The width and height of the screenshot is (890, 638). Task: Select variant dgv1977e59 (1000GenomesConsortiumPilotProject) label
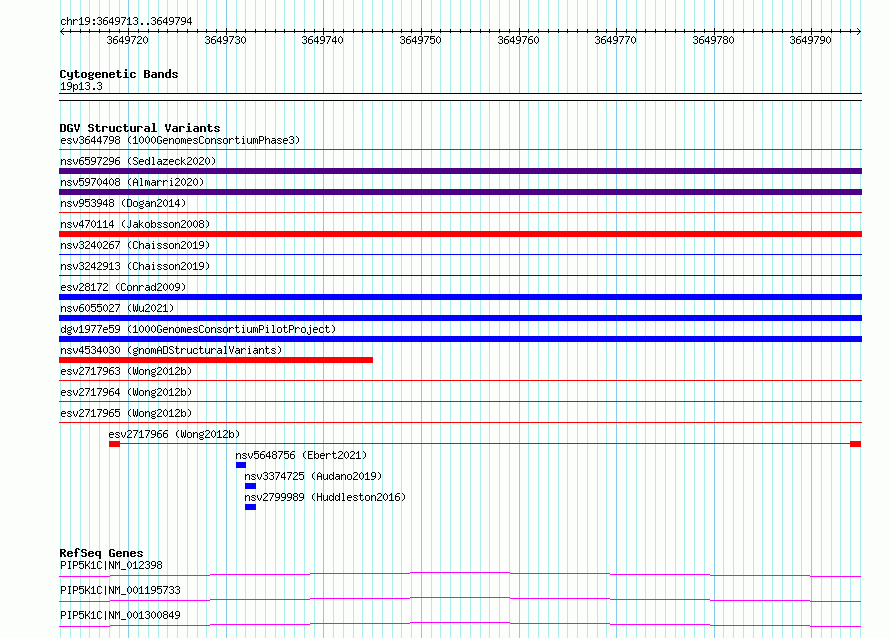tap(198, 329)
